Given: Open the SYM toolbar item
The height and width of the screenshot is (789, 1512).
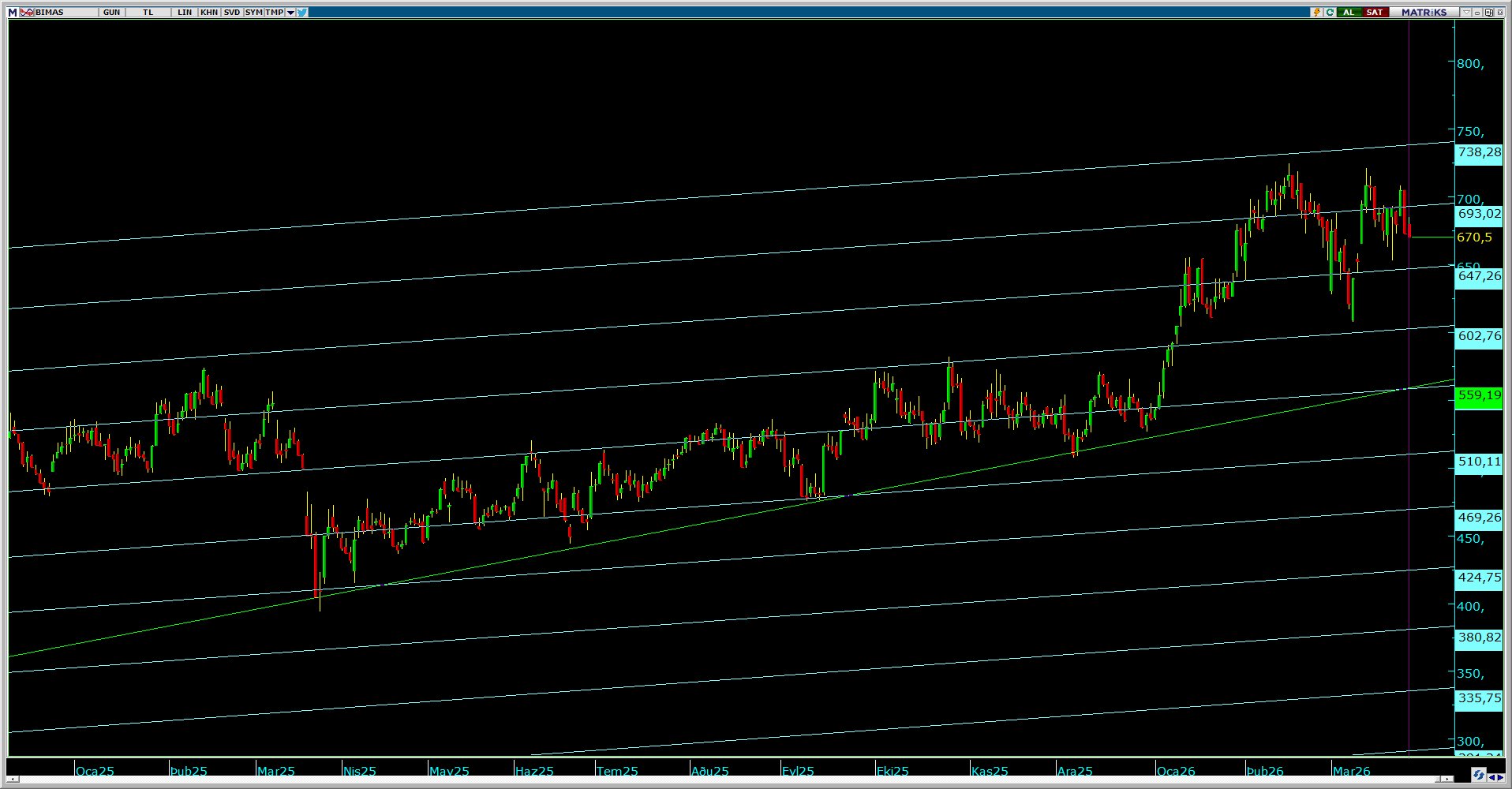Looking at the screenshot, I should pos(253,13).
